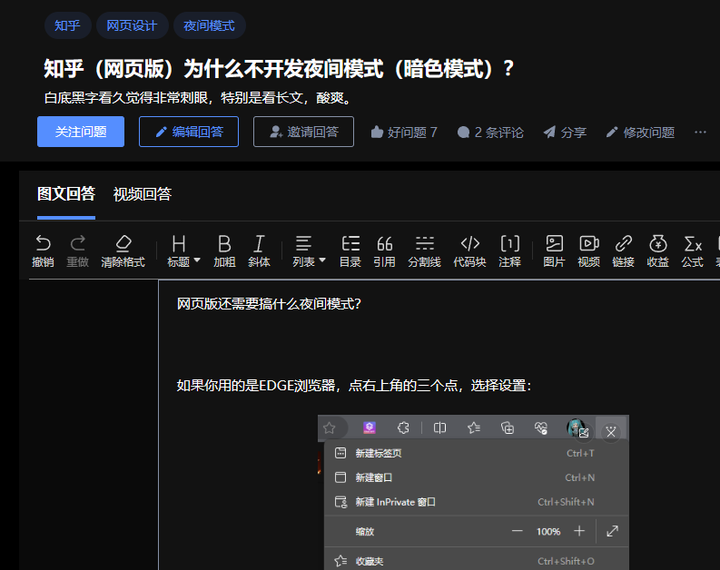The width and height of the screenshot is (720, 570).
Task: Switch to the 视频回答 tab
Action: click(x=142, y=194)
